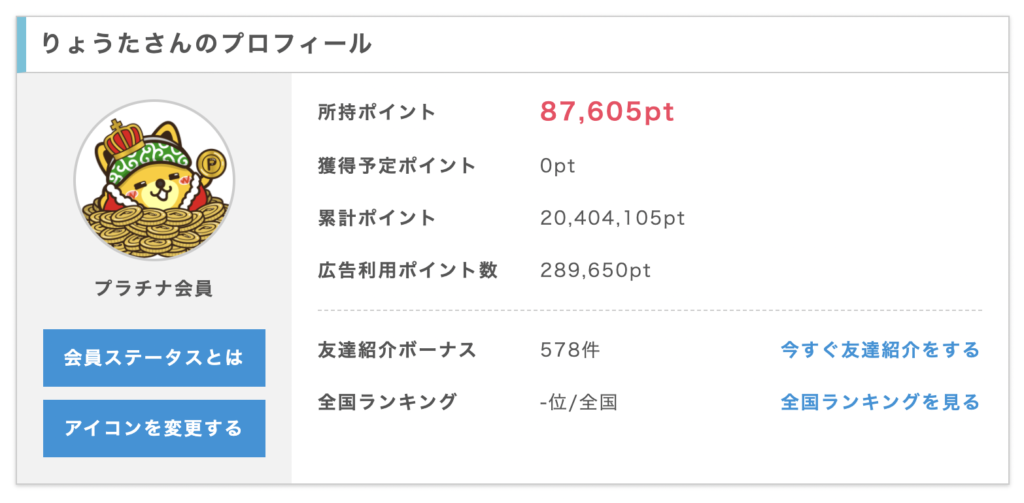Viewport: 1024px width, 503px height.
Task: Select the 20,404,105pt cumulative value
Action: (613, 219)
